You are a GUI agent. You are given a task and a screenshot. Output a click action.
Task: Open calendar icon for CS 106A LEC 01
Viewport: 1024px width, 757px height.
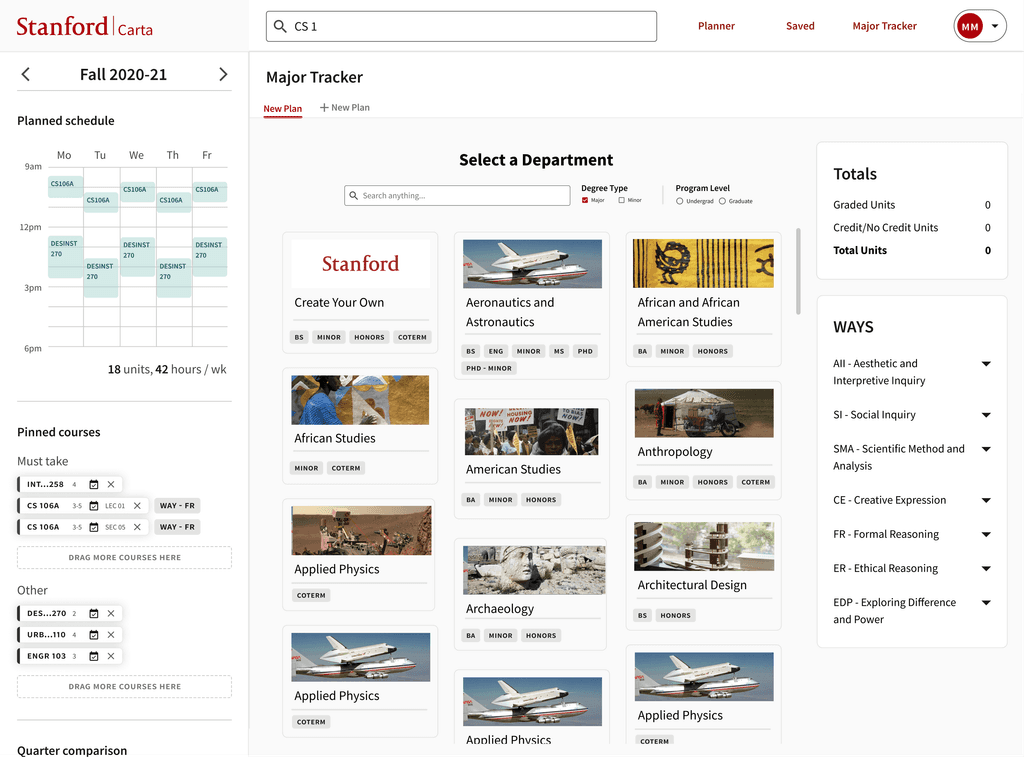94,506
